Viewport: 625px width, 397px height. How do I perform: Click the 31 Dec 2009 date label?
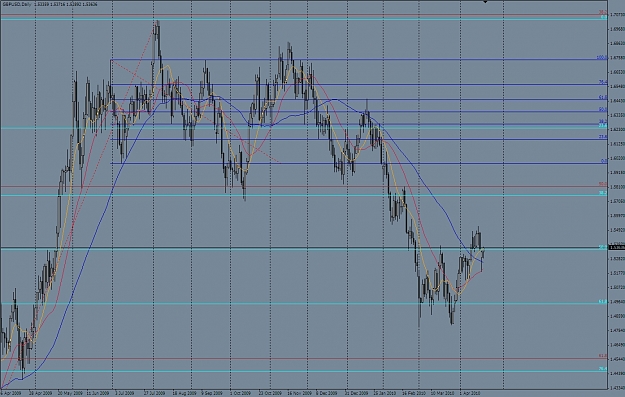point(356,393)
